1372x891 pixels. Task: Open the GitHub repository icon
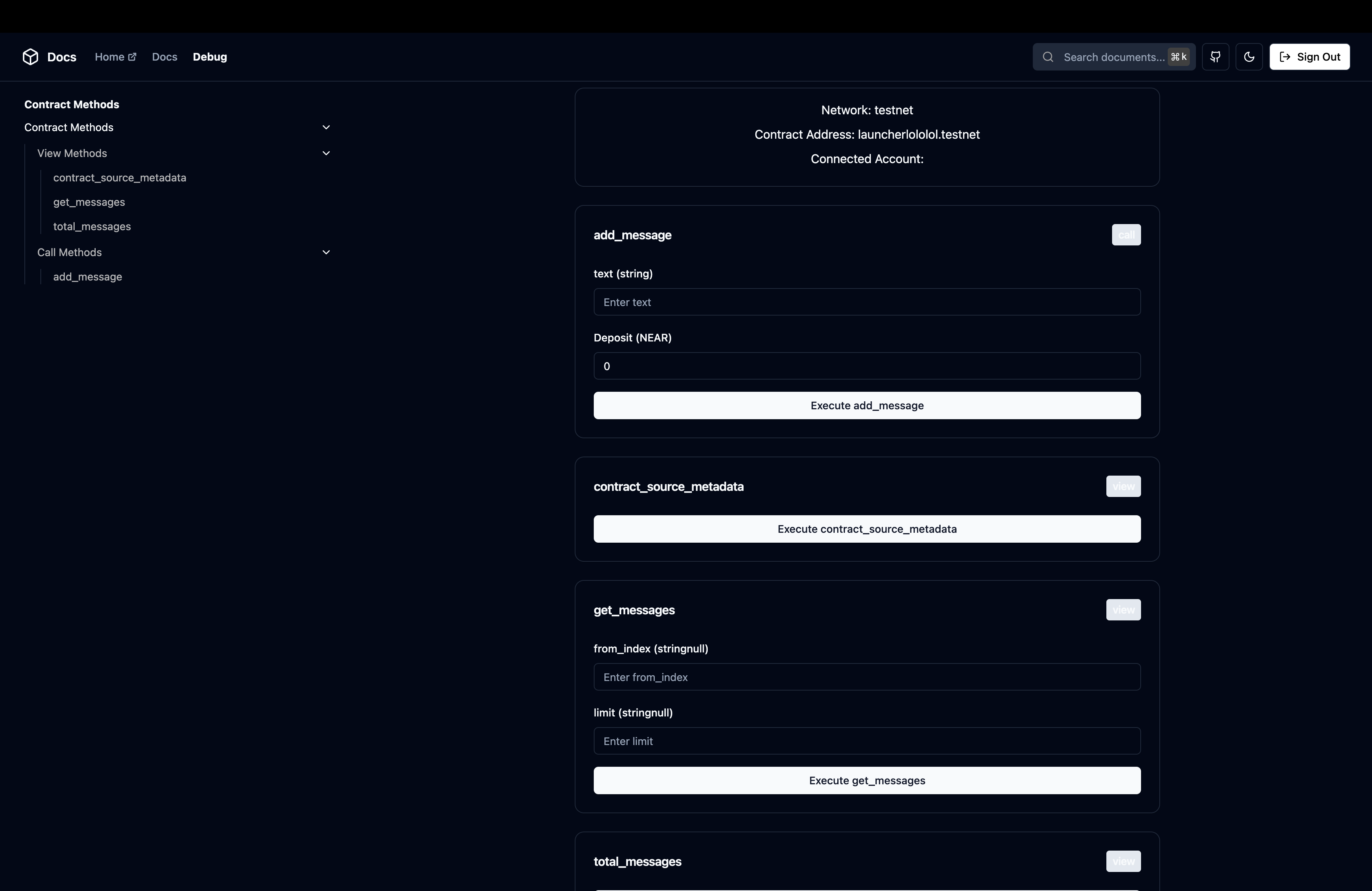click(x=1215, y=56)
